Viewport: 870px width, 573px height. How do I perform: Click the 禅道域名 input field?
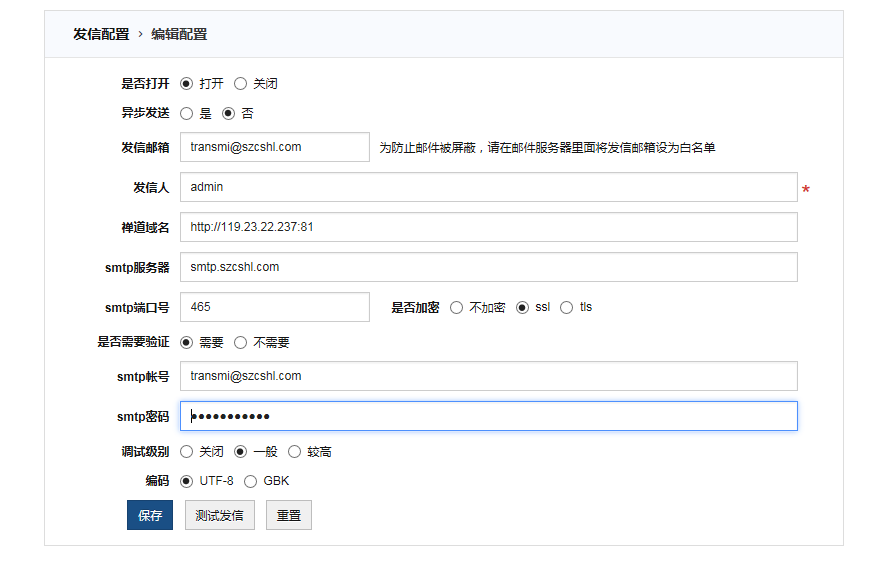(489, 227)
